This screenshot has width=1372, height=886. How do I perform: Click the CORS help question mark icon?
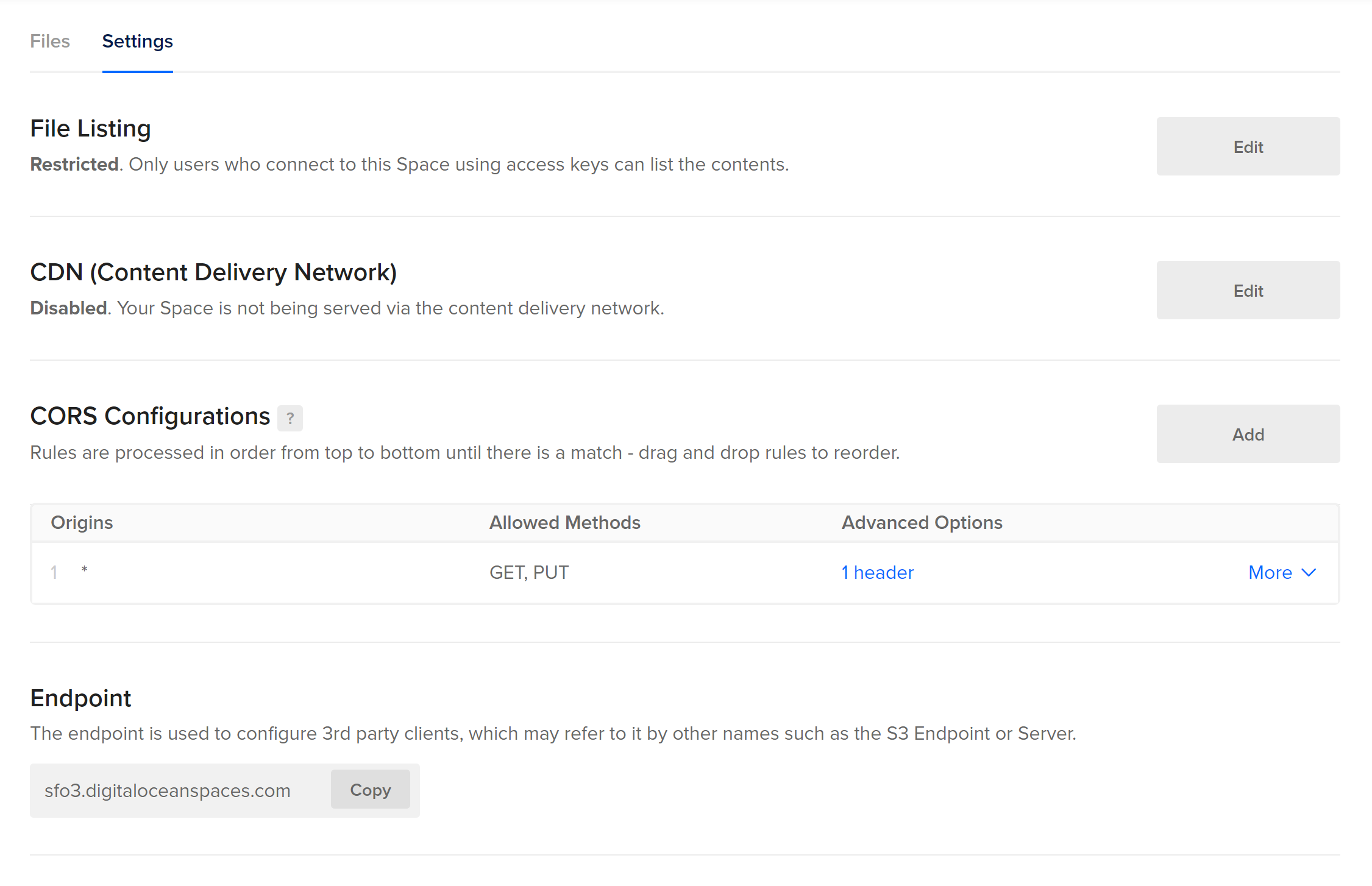pyautogui.click(x=290, y=418)
